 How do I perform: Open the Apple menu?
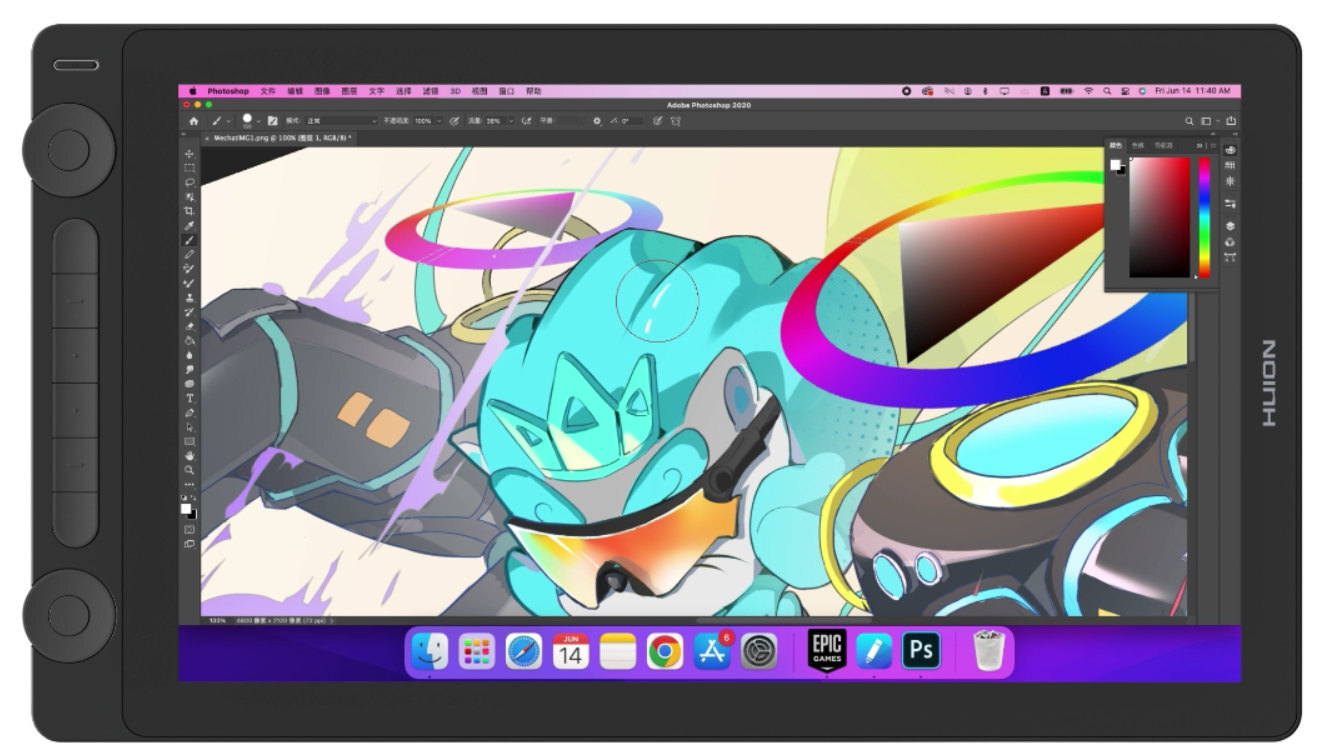[193, 91]
